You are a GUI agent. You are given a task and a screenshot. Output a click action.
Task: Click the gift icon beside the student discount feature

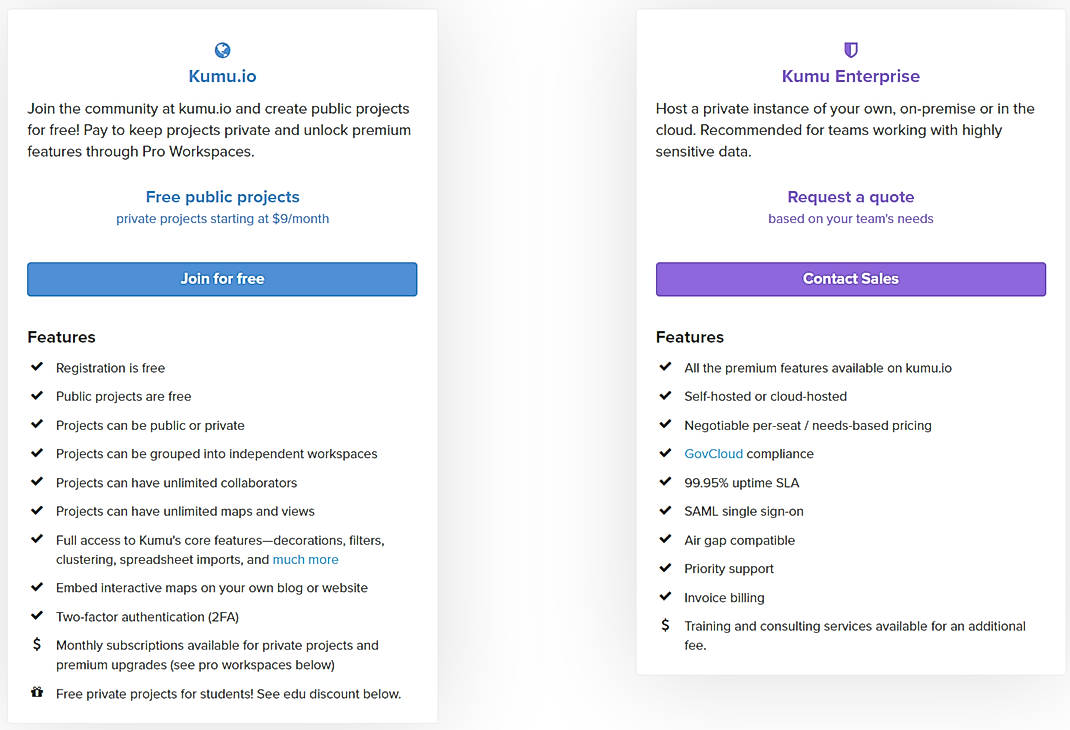(x=37, y=693)
